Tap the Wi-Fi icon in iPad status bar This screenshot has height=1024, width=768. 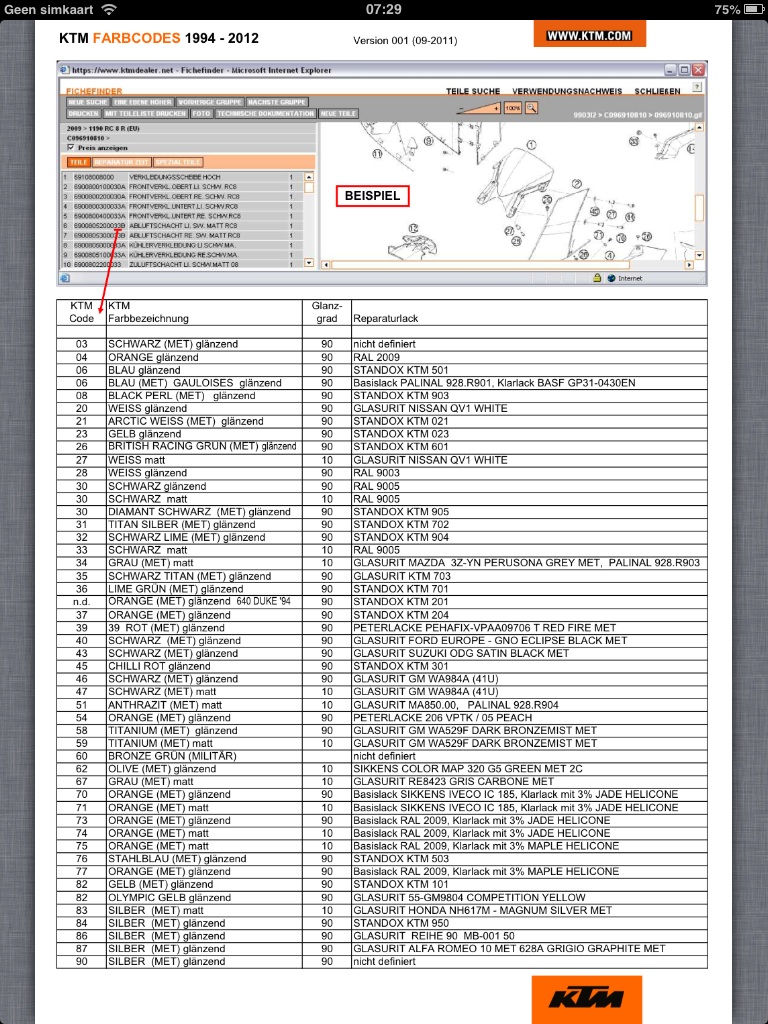[x=108, y=9]
